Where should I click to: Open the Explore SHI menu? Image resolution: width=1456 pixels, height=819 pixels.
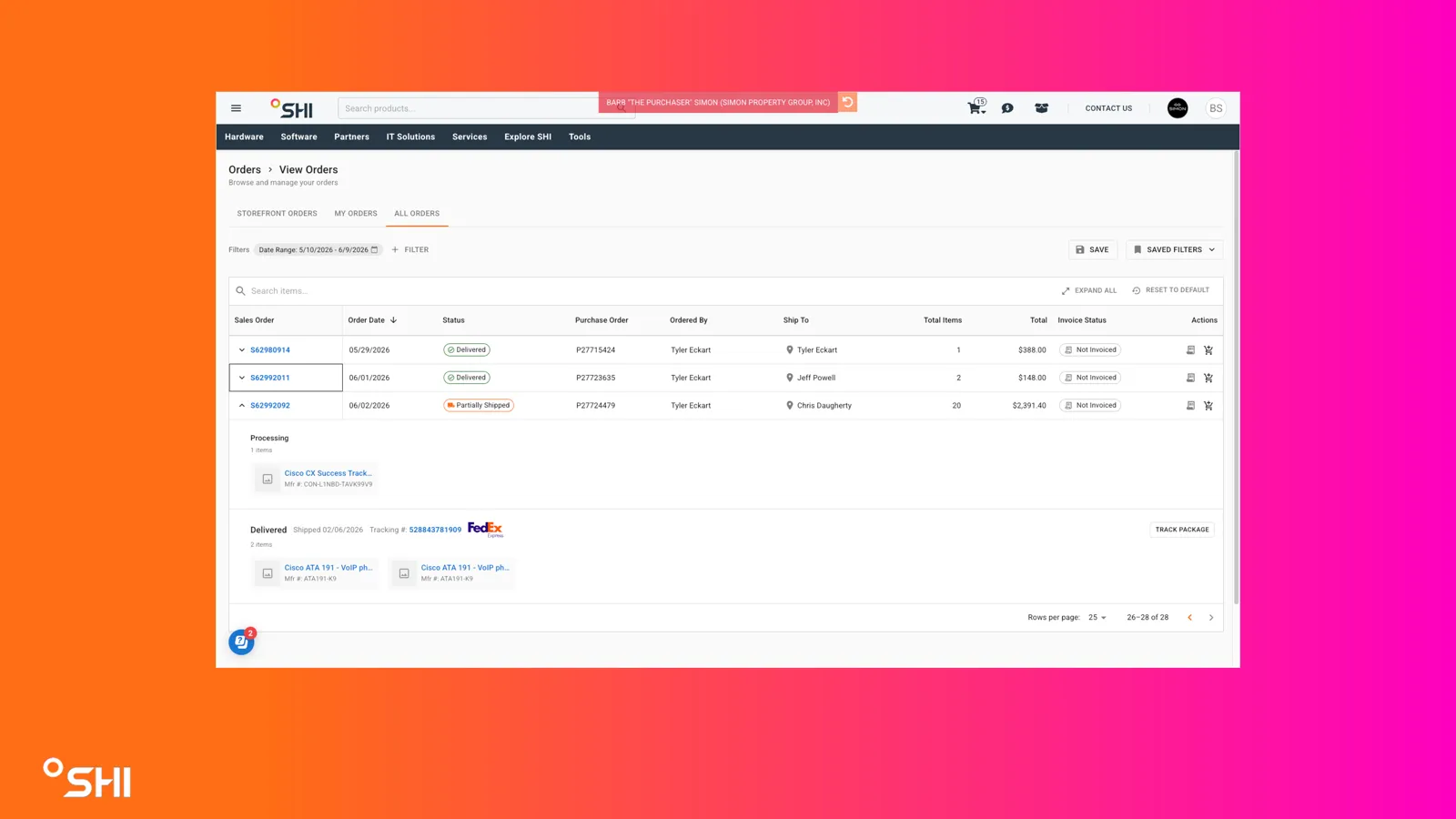tap(528, 136)
